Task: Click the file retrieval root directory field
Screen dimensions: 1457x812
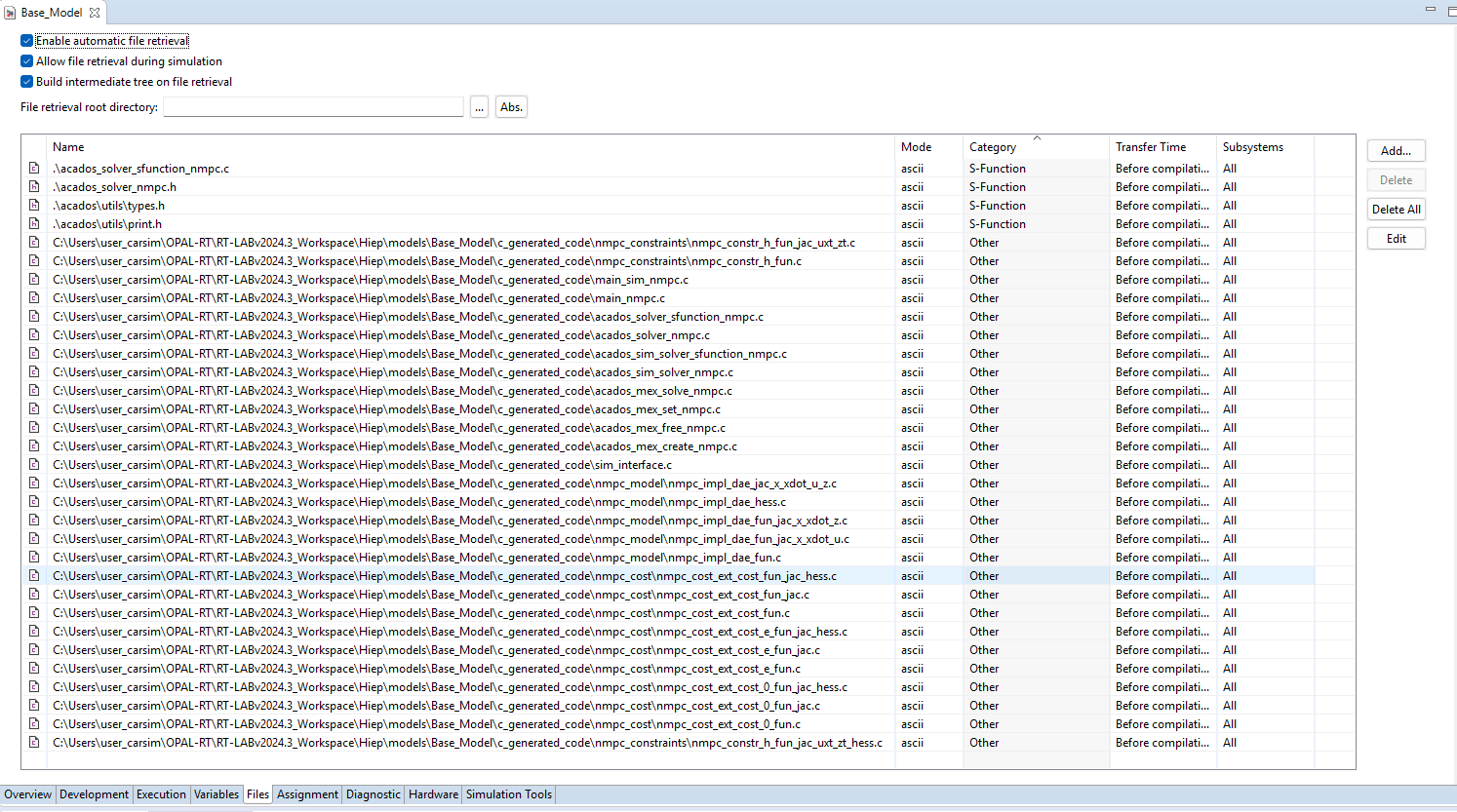Action: (313, 107)
